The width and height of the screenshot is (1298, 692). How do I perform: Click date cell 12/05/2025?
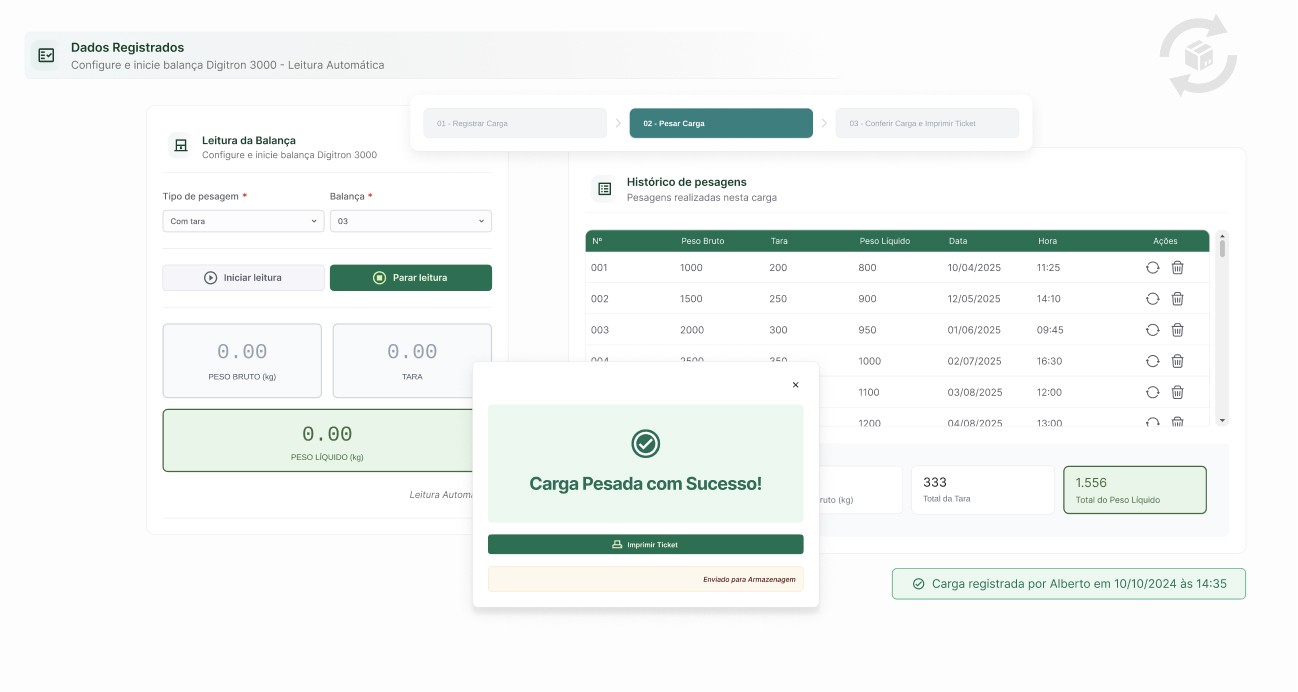pos(974,299)
